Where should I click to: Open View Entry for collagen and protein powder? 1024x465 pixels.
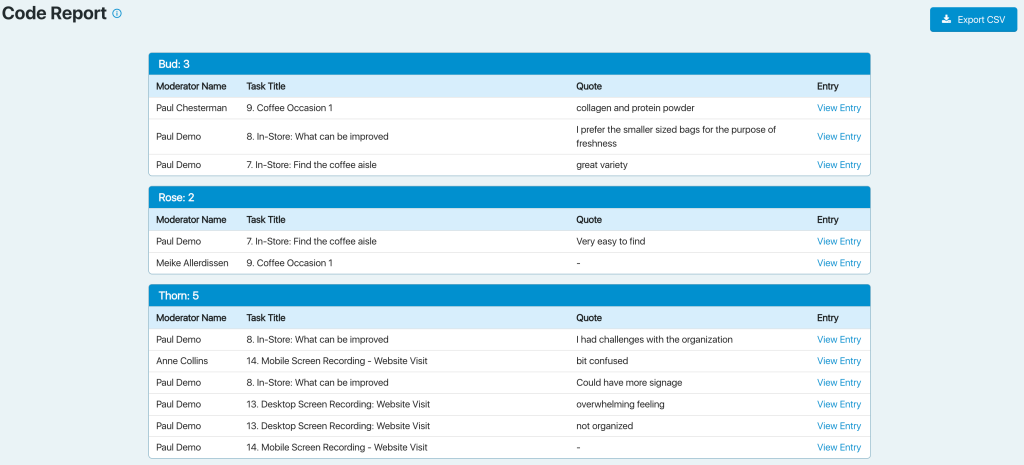point(839,108)
